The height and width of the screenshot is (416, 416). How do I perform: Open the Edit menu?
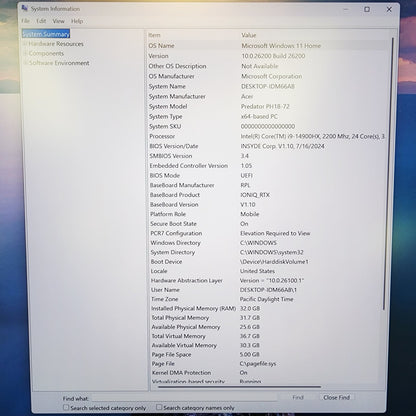41,21
